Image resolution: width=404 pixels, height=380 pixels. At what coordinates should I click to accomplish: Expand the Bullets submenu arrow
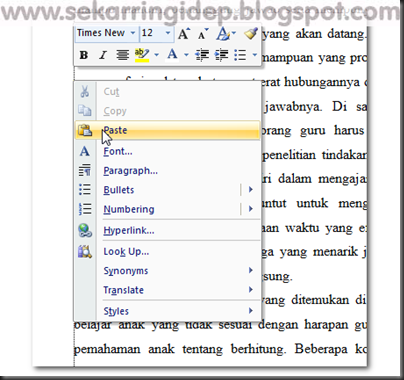(251, 190)
